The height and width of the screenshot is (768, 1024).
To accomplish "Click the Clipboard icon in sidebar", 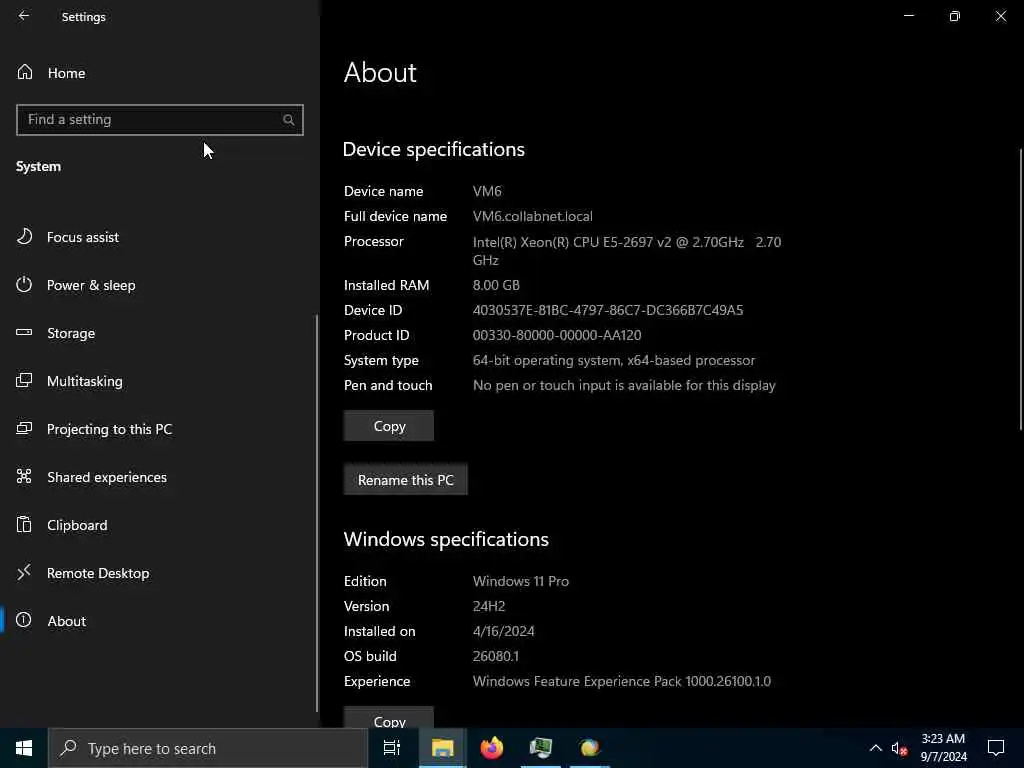I will 24,524.
